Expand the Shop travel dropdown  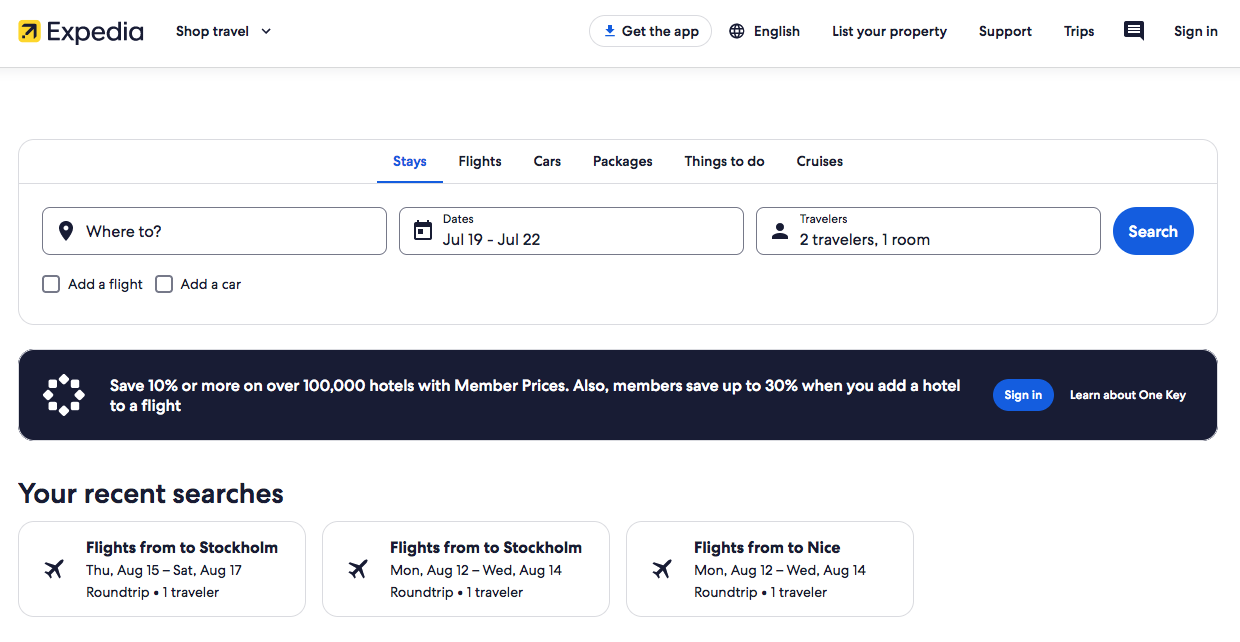[x=222, y=31]
